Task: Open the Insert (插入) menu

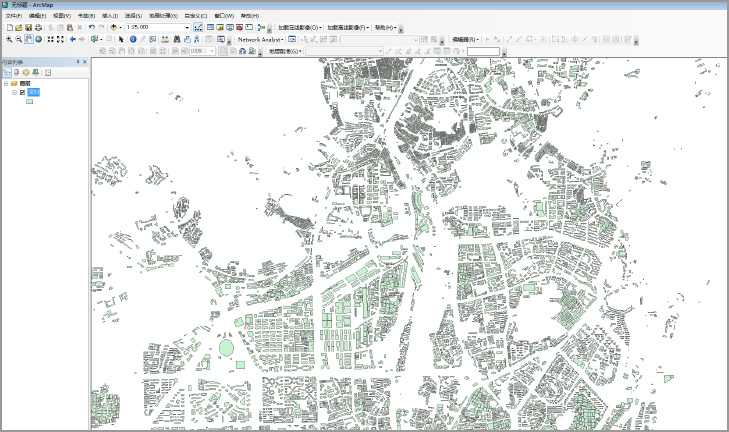Action: click(110, 15)
